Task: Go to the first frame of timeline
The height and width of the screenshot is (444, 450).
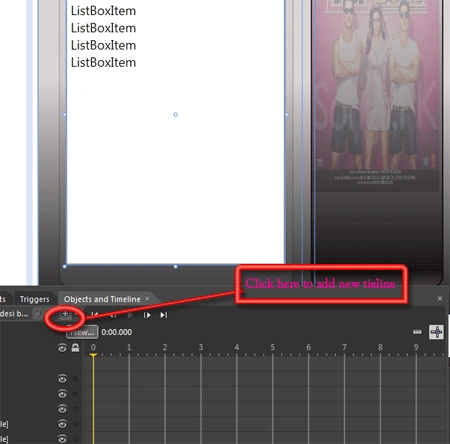Action: tap(95, 314)
